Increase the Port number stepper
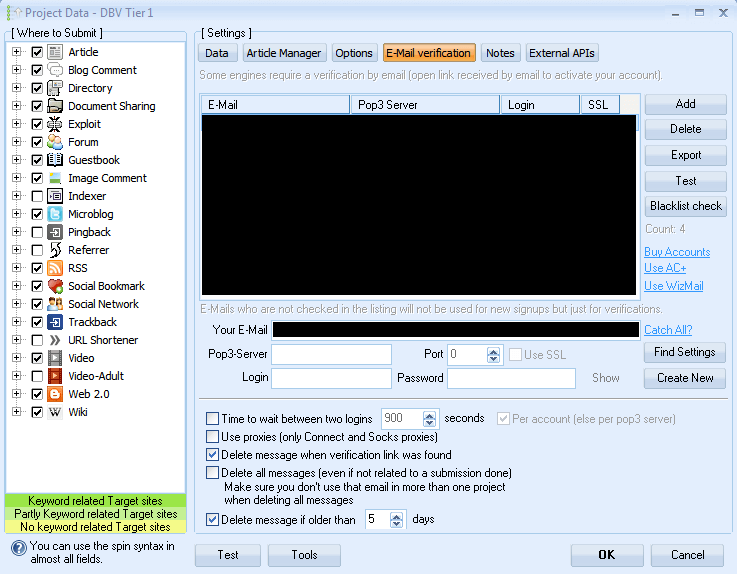Screen dimensions: 737x574 click(x=493, y=350)
